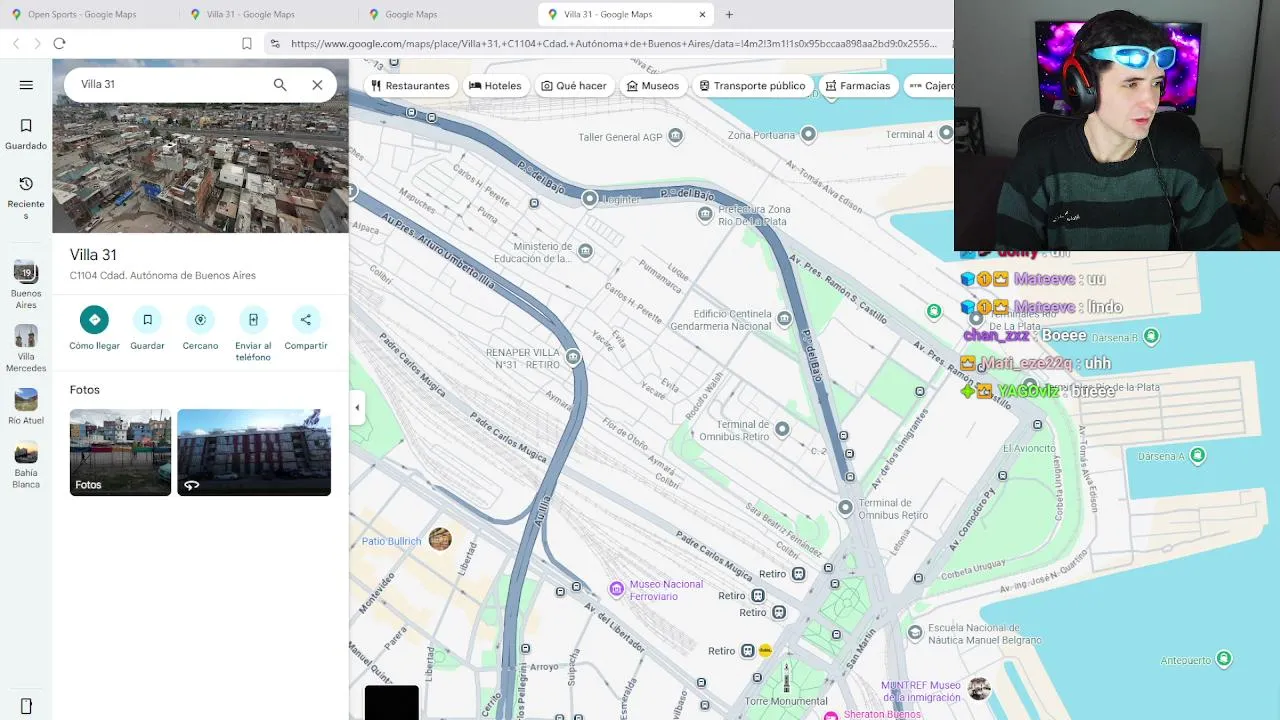Open the Bahía Blanca recent item
This screenshot has height=720, width=1280.
[x=26, y=465]
